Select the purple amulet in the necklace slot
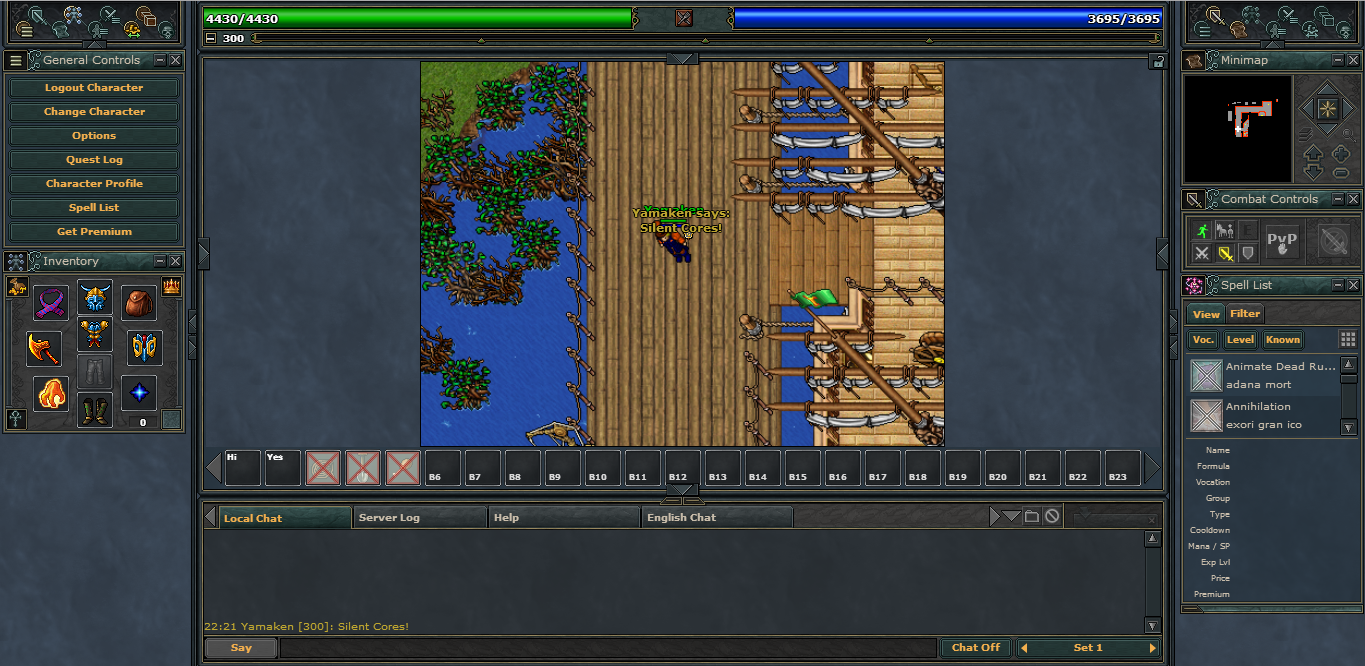The height and width of the screenshot is (666, 1365). 50,302
